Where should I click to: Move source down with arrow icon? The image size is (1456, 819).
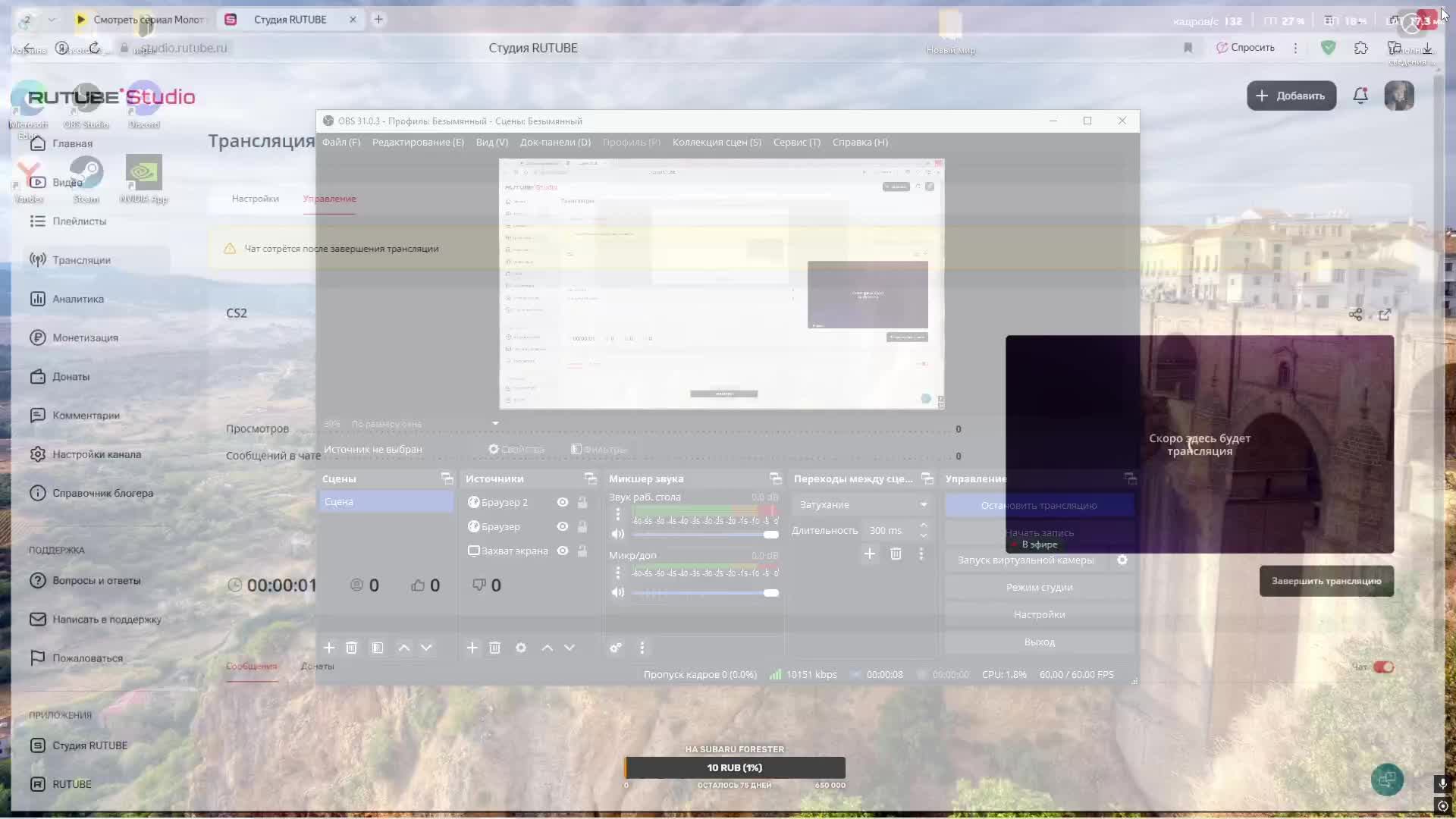click(570, 648)
